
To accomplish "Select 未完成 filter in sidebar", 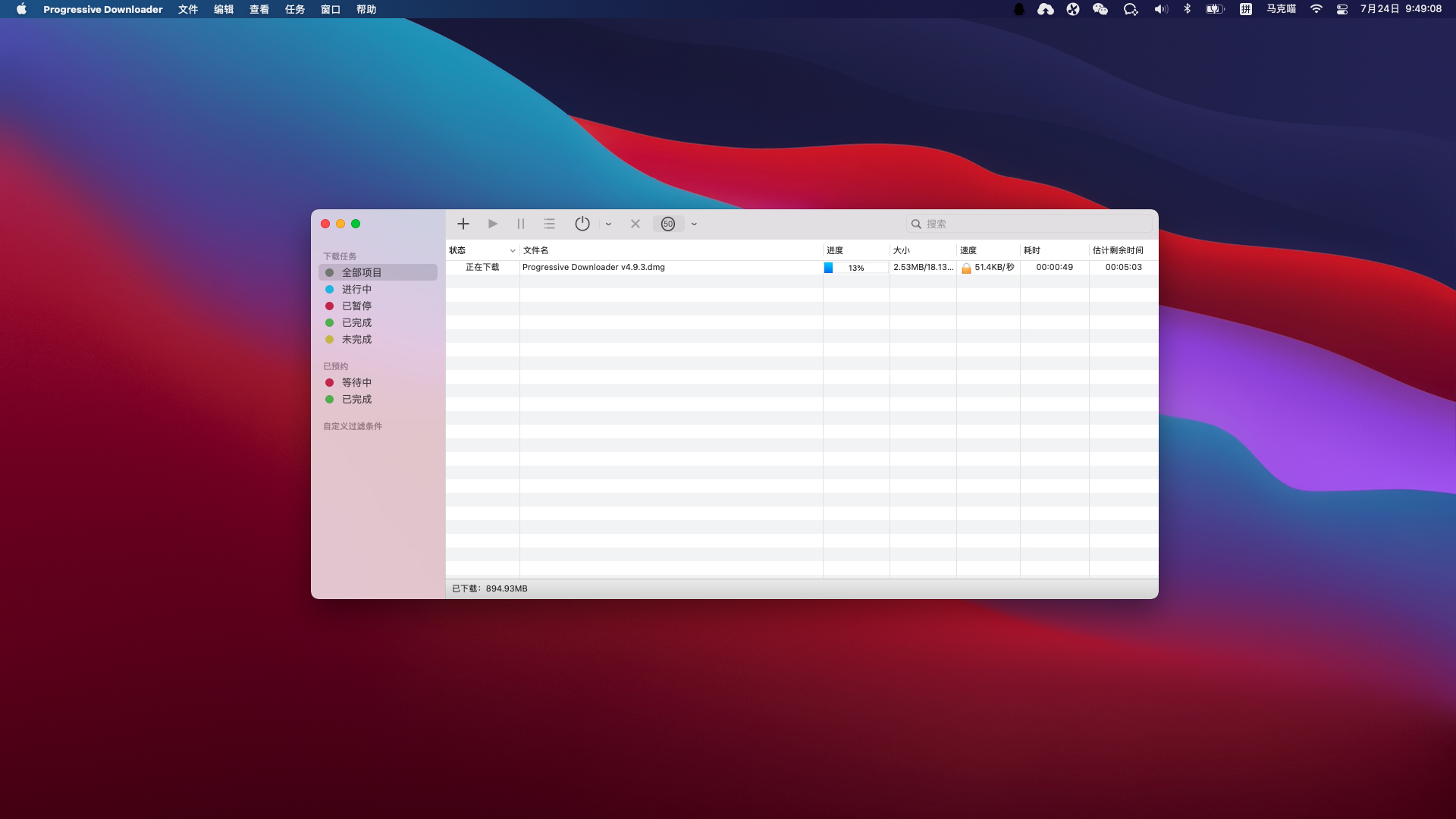I will click(x=356, y=339).
